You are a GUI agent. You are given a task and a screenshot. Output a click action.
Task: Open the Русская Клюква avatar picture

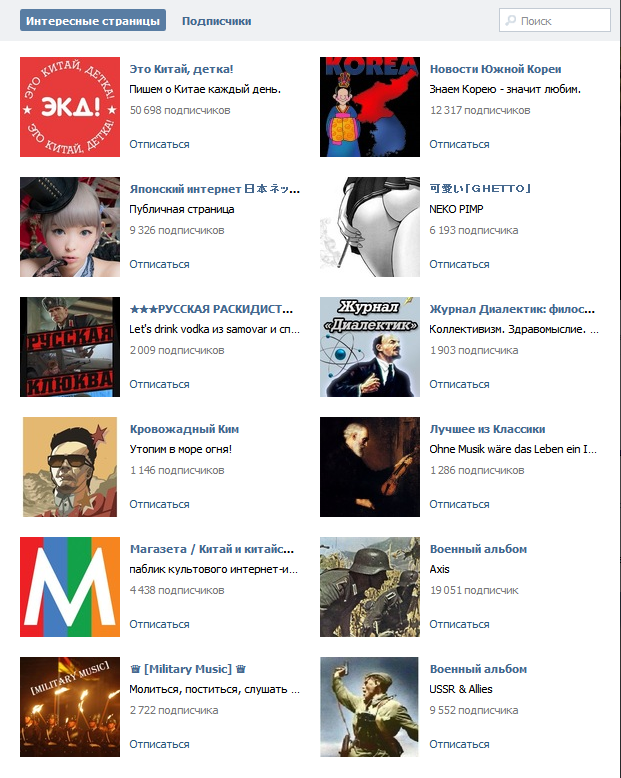coord(70,347)
